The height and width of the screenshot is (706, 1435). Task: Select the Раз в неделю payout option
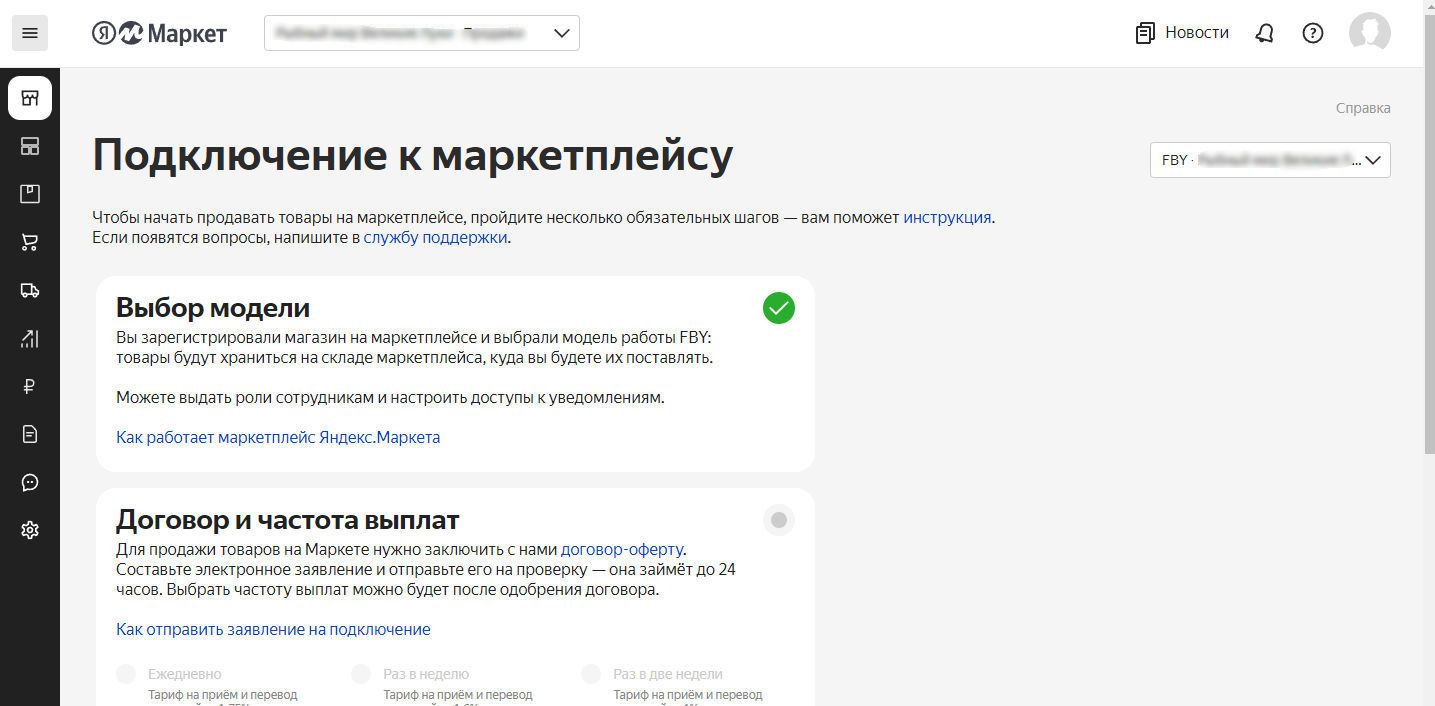click(x=361, y=674)
